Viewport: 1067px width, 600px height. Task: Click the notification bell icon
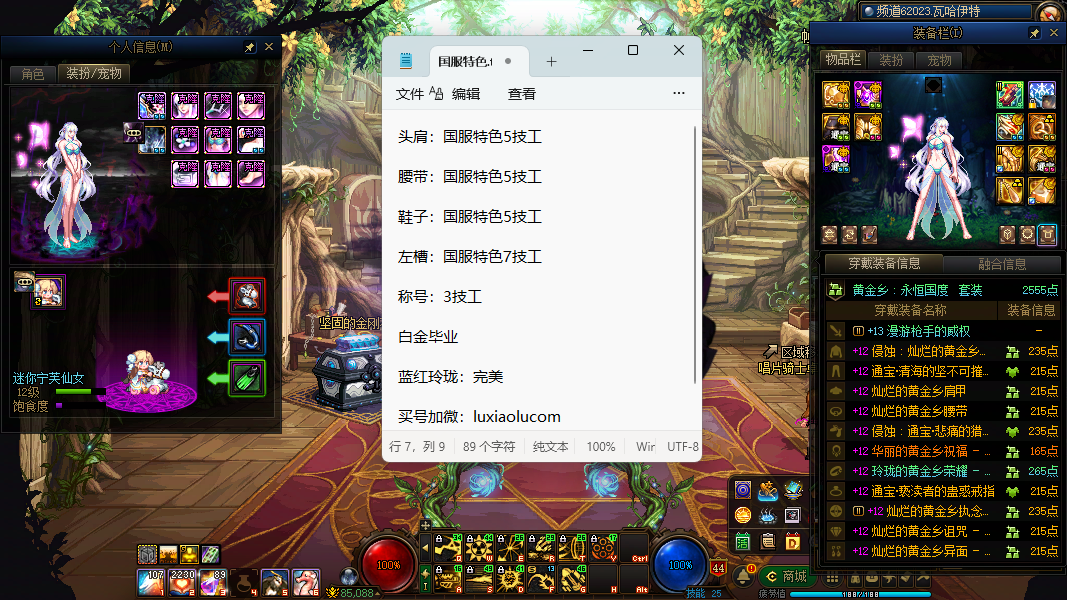pyautogui.click(x=744, y=576)
